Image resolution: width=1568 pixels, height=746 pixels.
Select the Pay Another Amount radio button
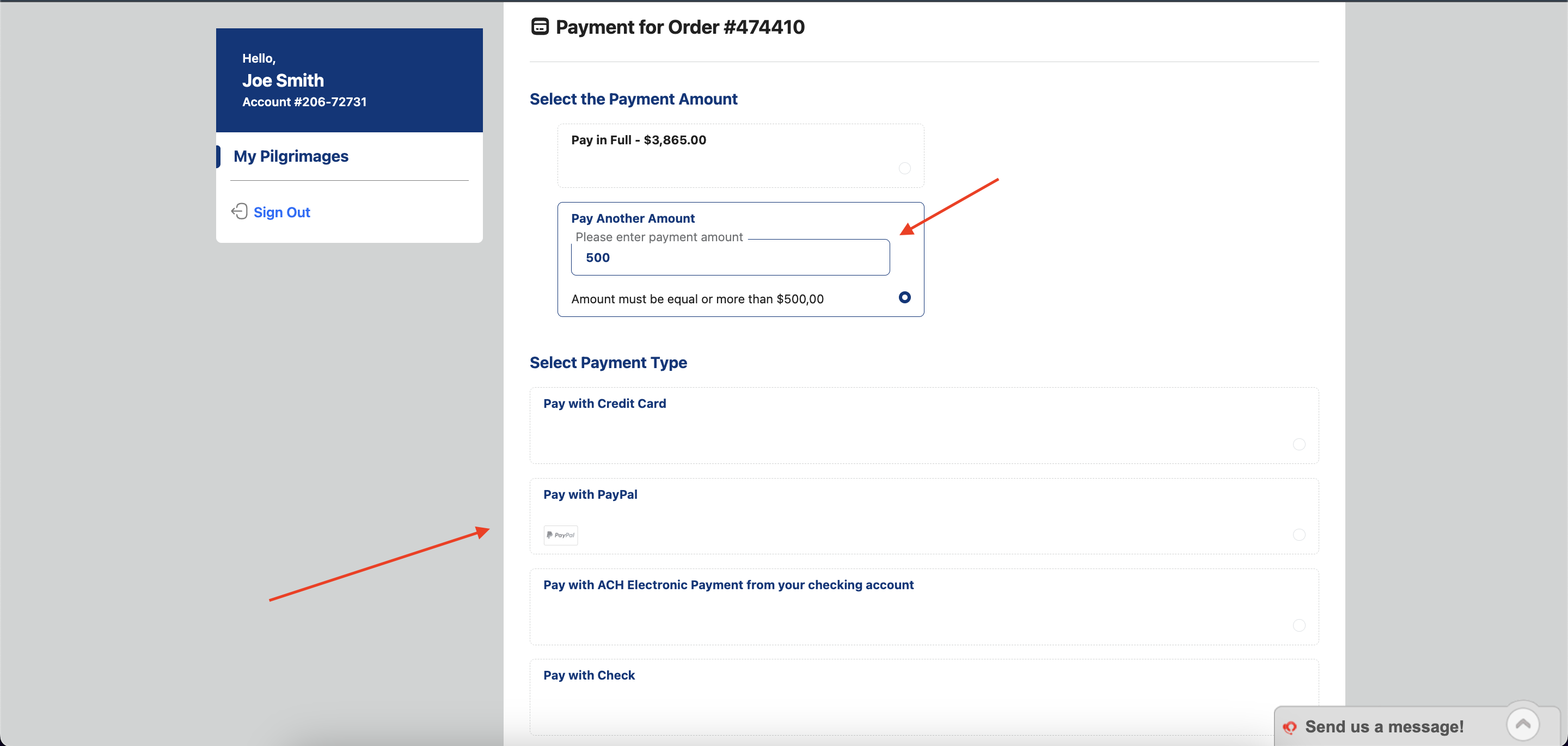point(904,297)
